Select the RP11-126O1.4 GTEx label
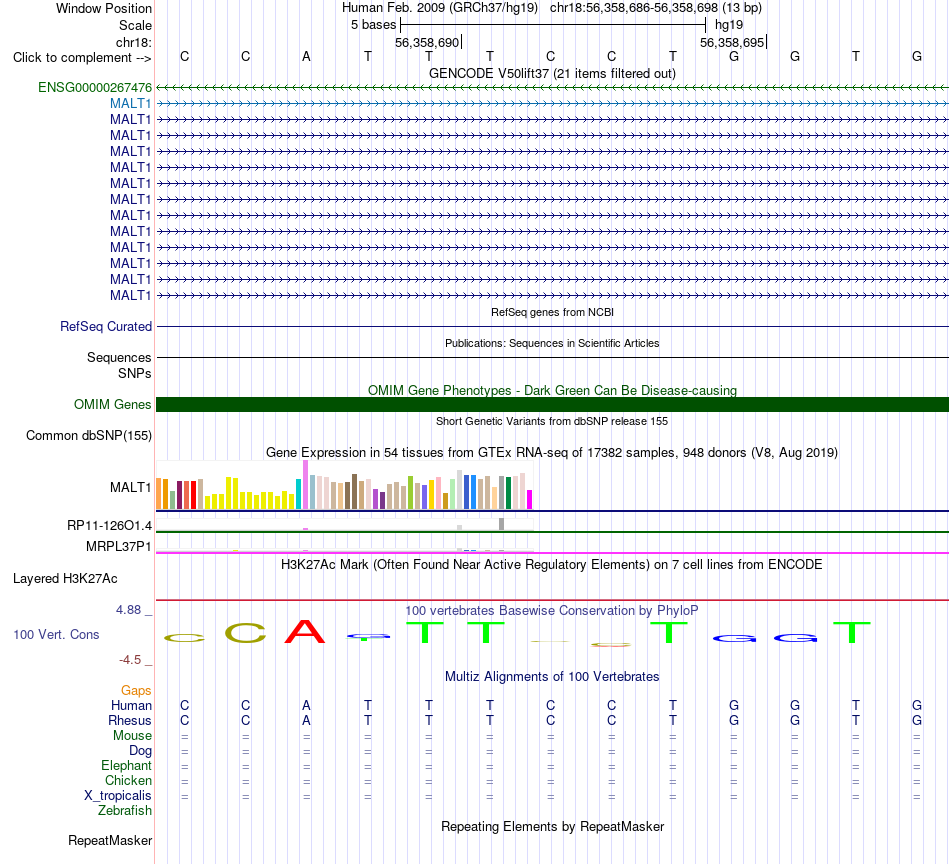The width and height of the screenshot is (950, 864). [x=109, y=525]
